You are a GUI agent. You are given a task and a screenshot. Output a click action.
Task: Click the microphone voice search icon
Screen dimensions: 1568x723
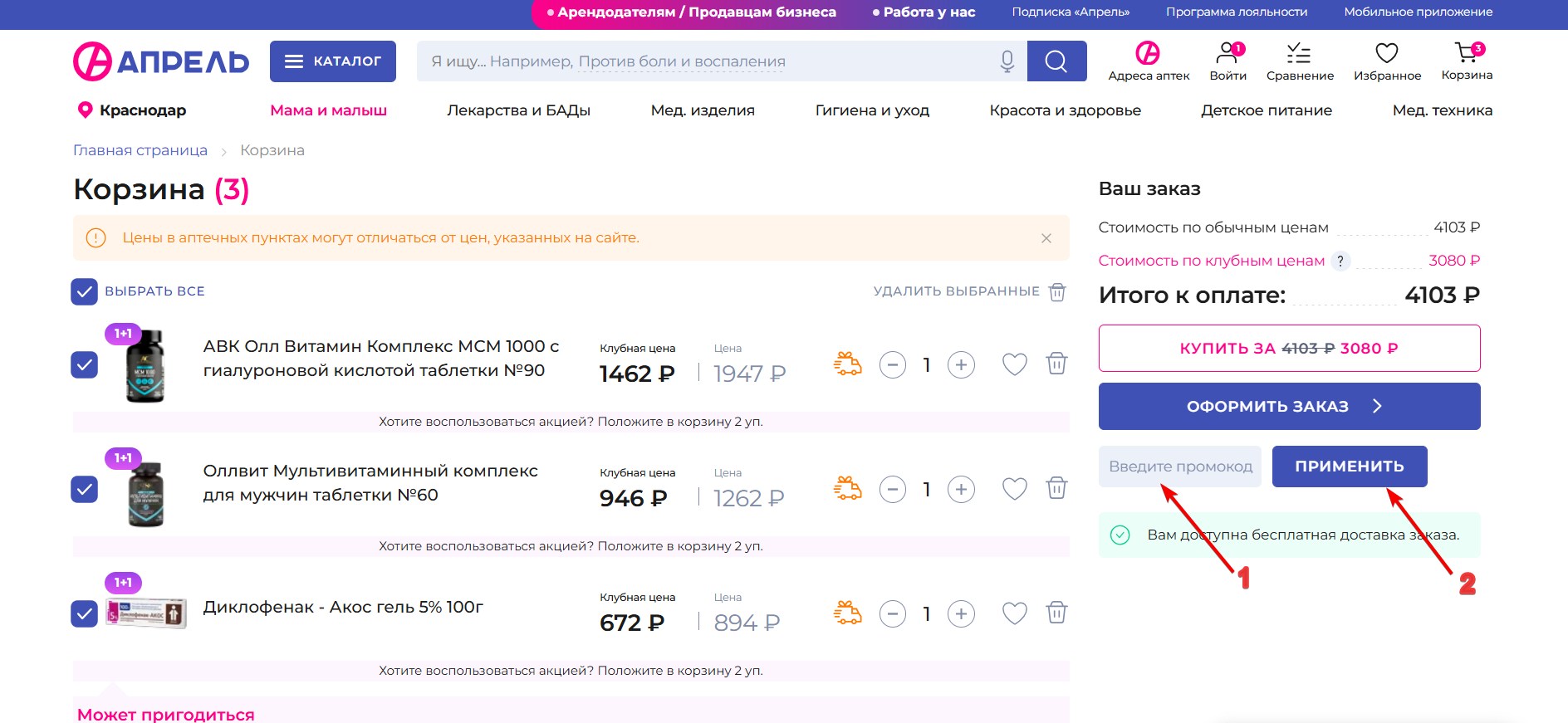click(x=1007, y=61)
